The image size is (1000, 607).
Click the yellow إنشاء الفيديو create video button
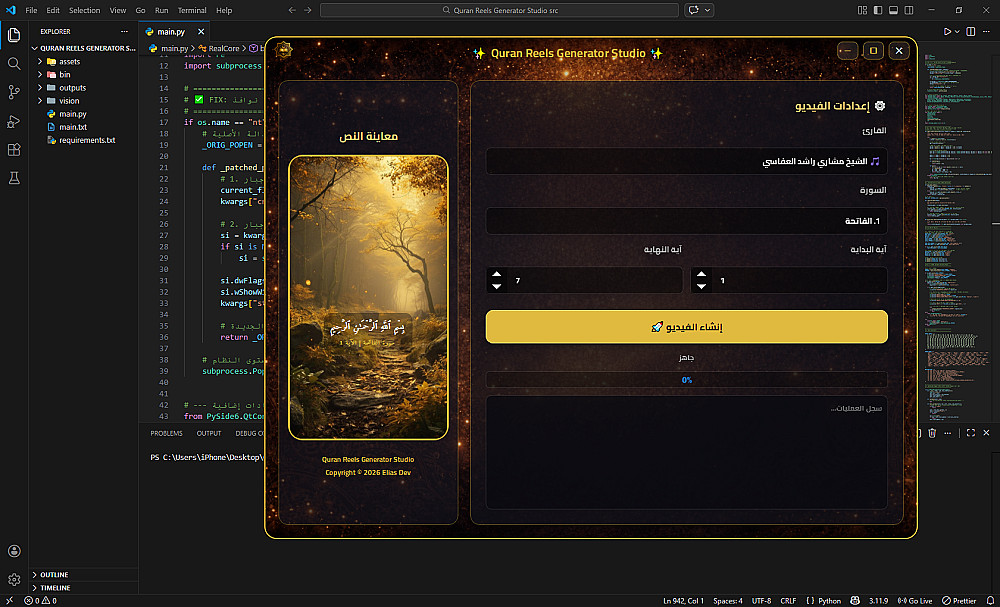click(686, 326)
